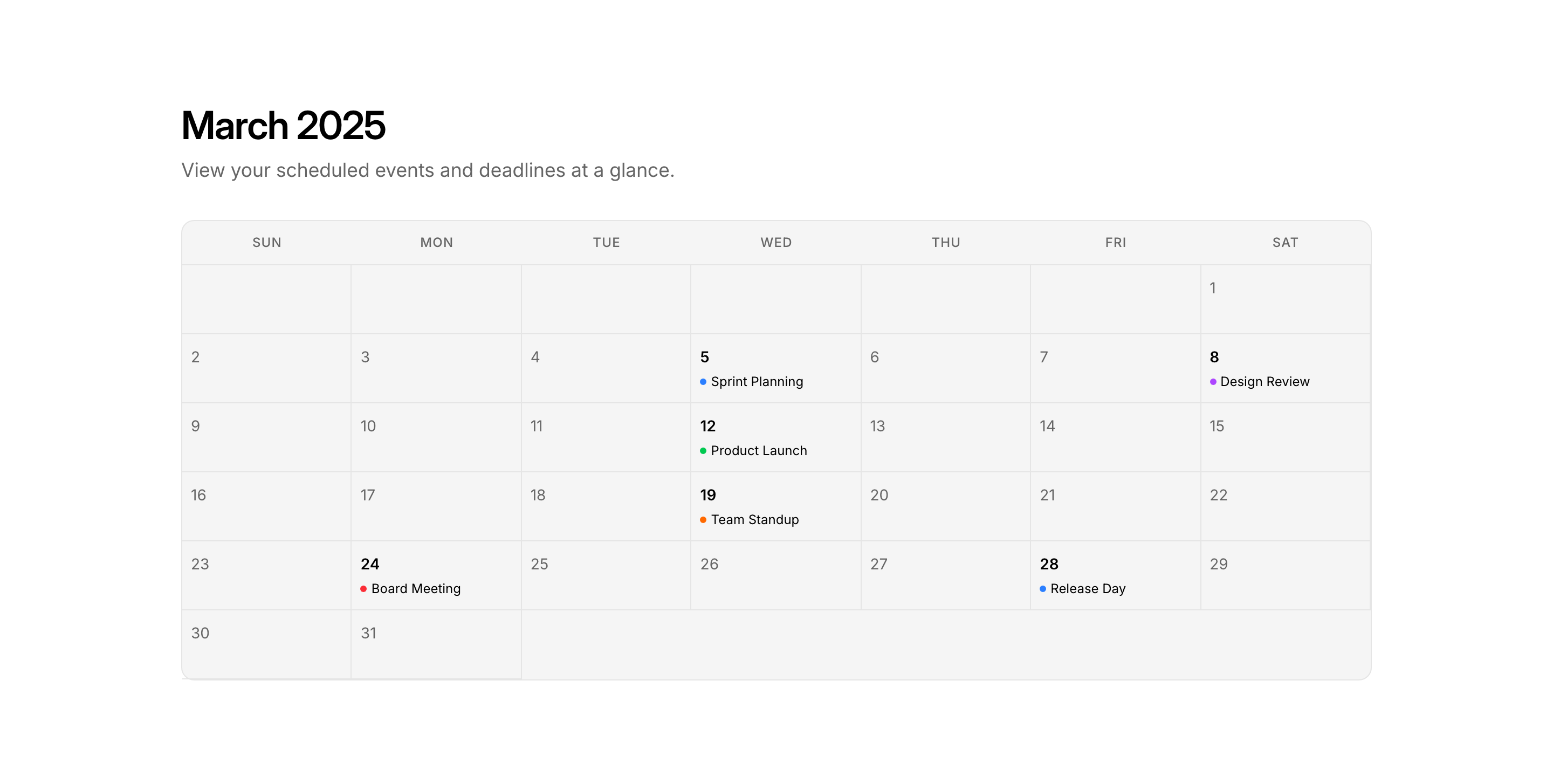Open the Board Meeting event

(415, 588)
